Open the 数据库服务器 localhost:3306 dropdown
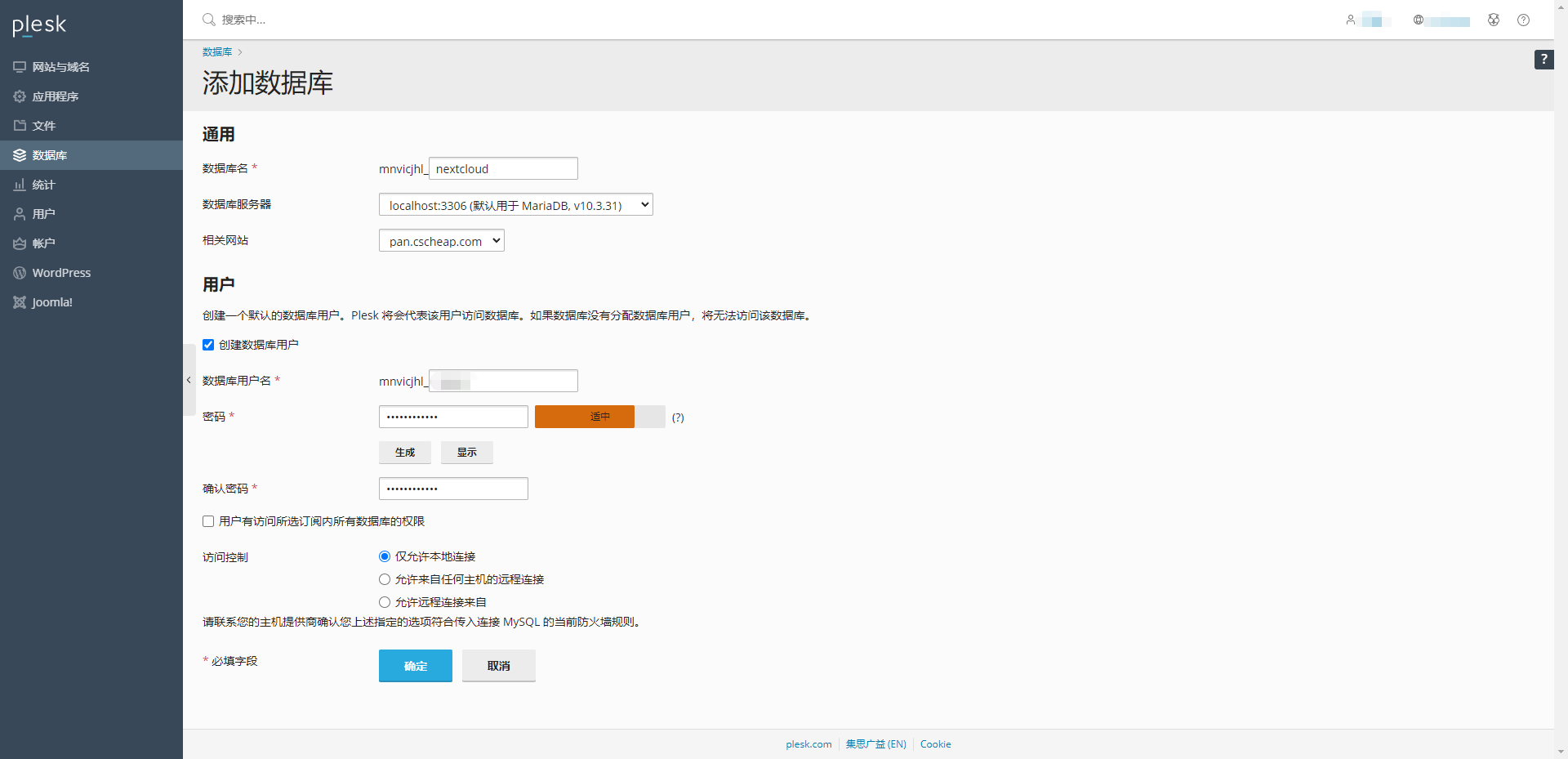Viewport: 1568px width, 759px height. [x=516, y=204]
